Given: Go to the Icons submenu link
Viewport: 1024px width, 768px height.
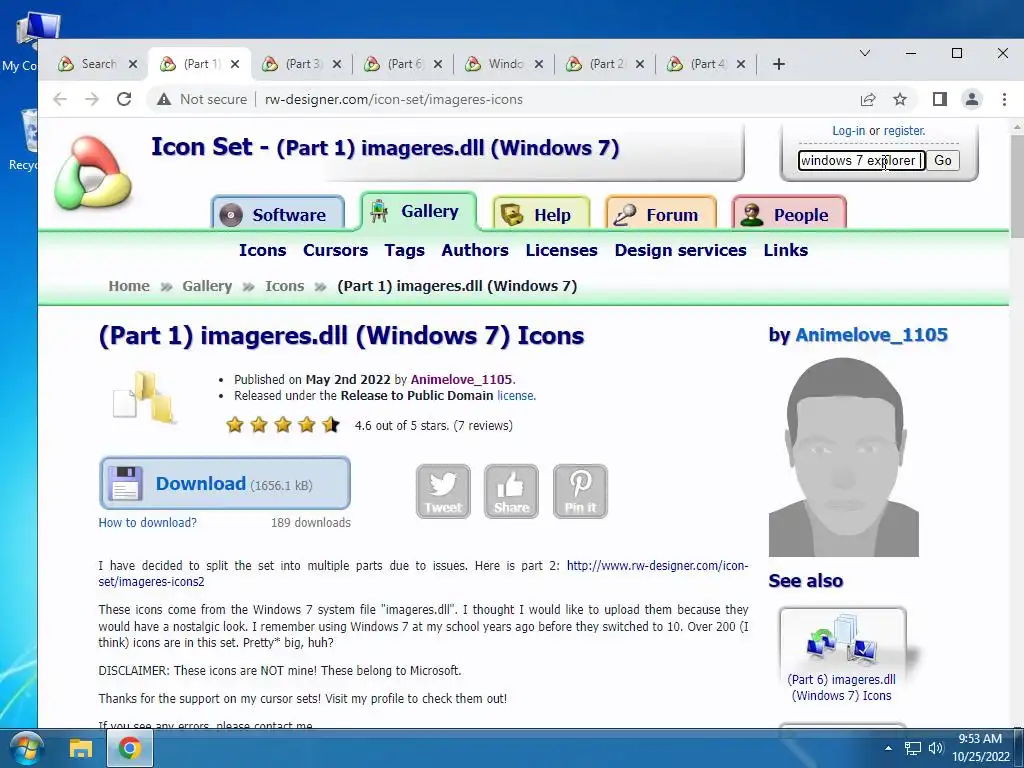Looking at the screenshot, I should (x=263, y=250).
